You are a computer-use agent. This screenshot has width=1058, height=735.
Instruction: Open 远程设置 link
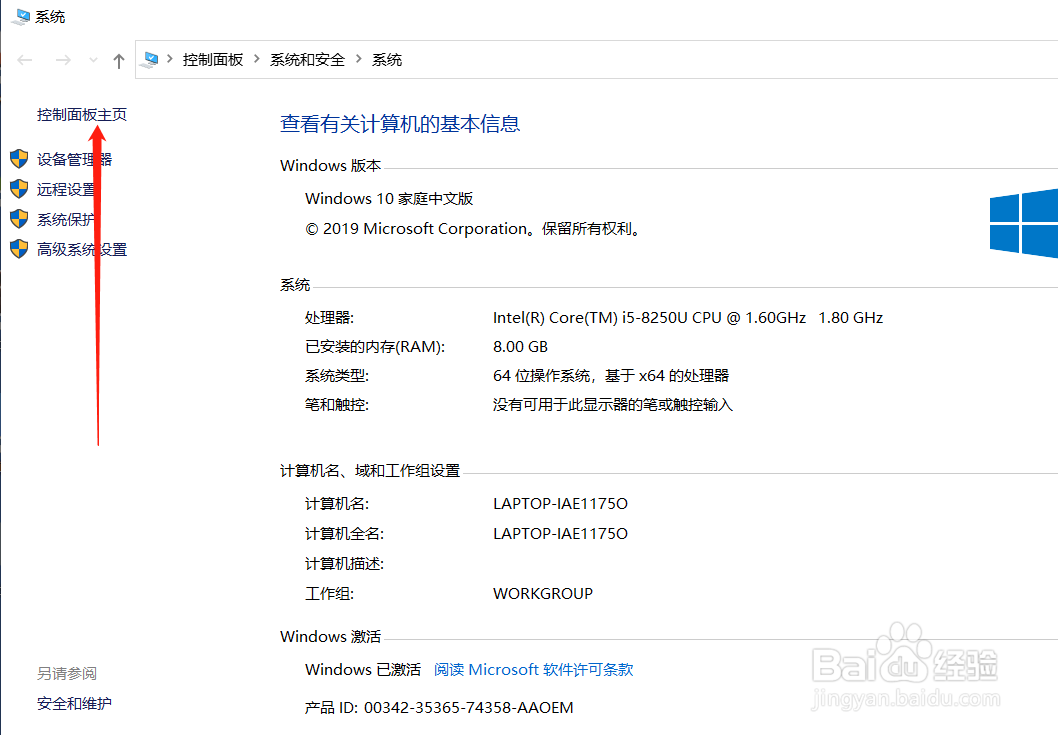(x=67, y=190)
